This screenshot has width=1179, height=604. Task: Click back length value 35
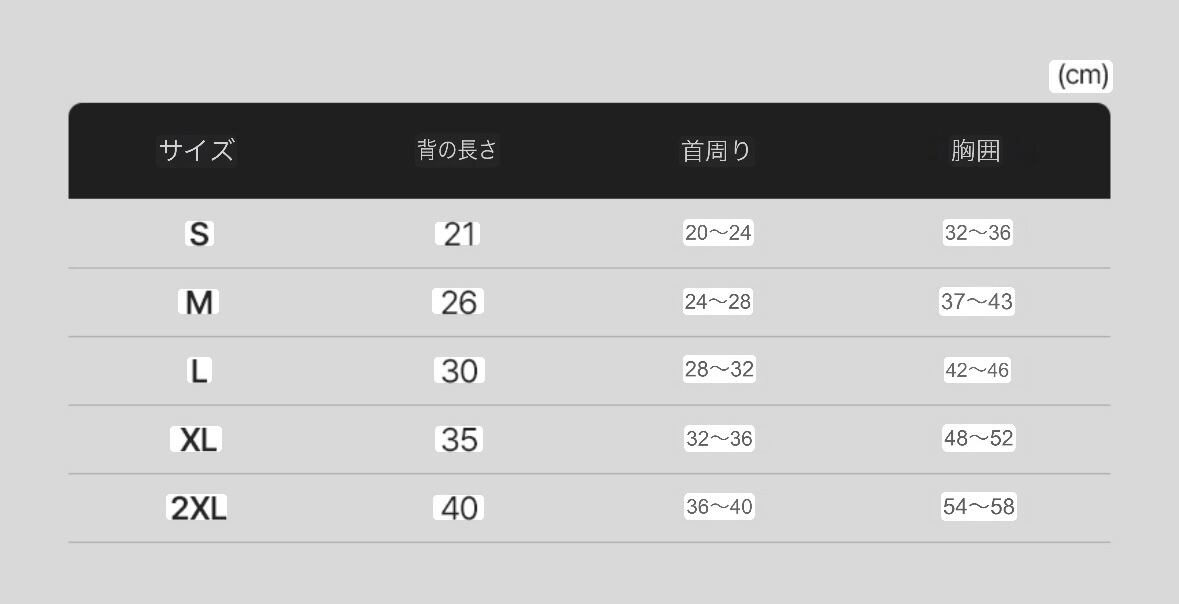(x=459, y=439)
